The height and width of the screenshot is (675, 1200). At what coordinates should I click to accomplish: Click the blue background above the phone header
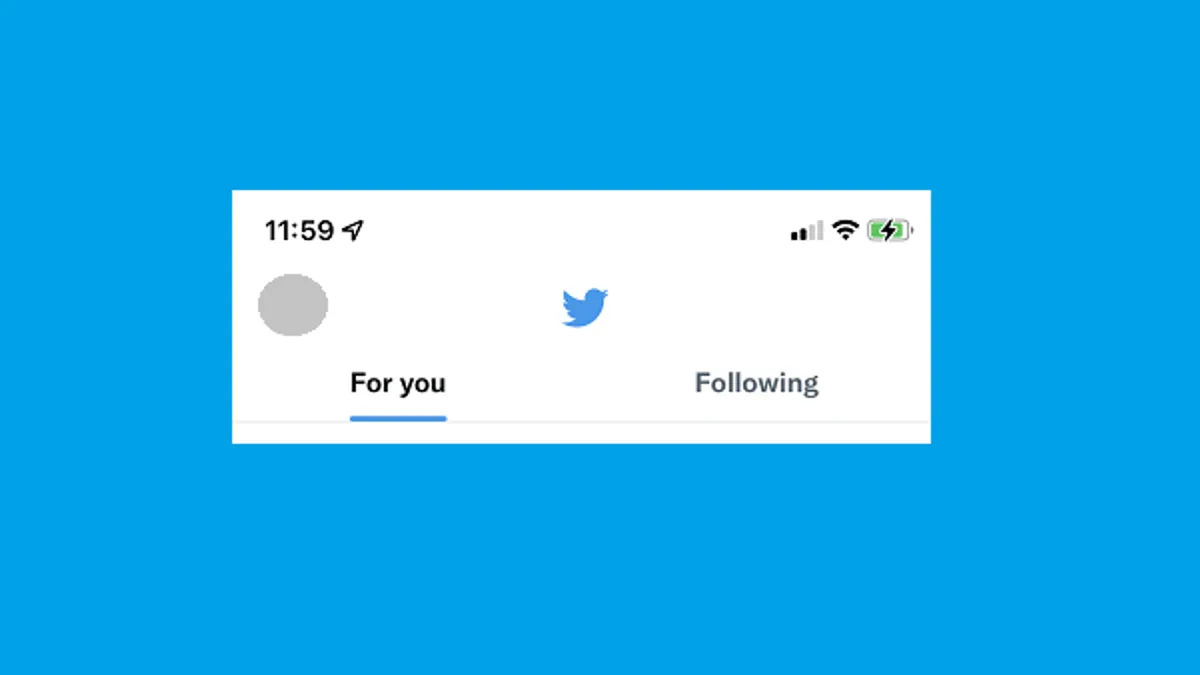600,95
